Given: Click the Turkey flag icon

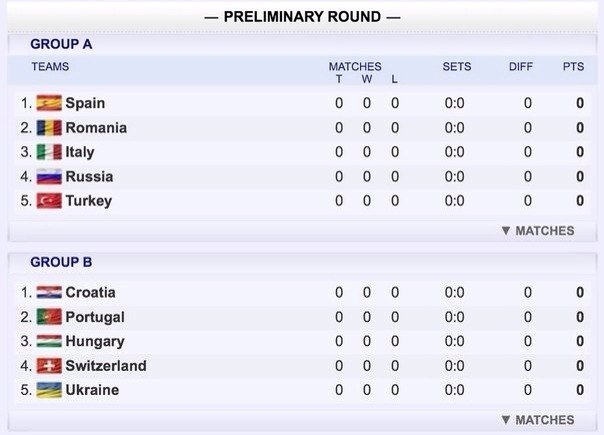Looking at the screenshot, I should click(49, 201).
